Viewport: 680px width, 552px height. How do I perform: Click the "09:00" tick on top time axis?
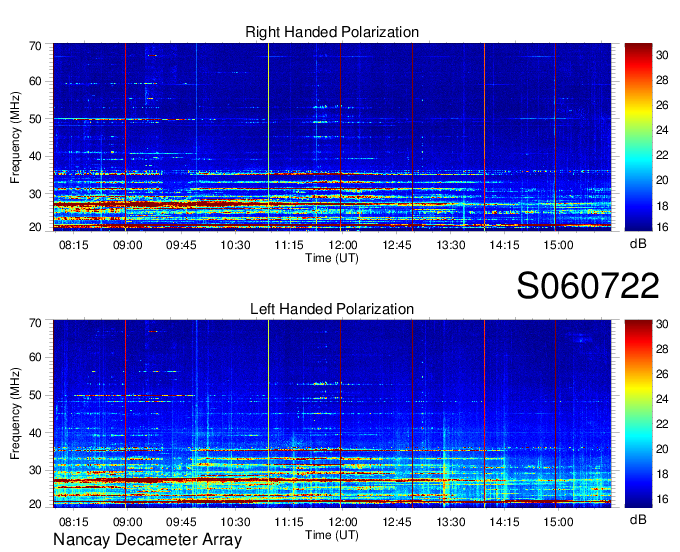(x=128, y=245)
